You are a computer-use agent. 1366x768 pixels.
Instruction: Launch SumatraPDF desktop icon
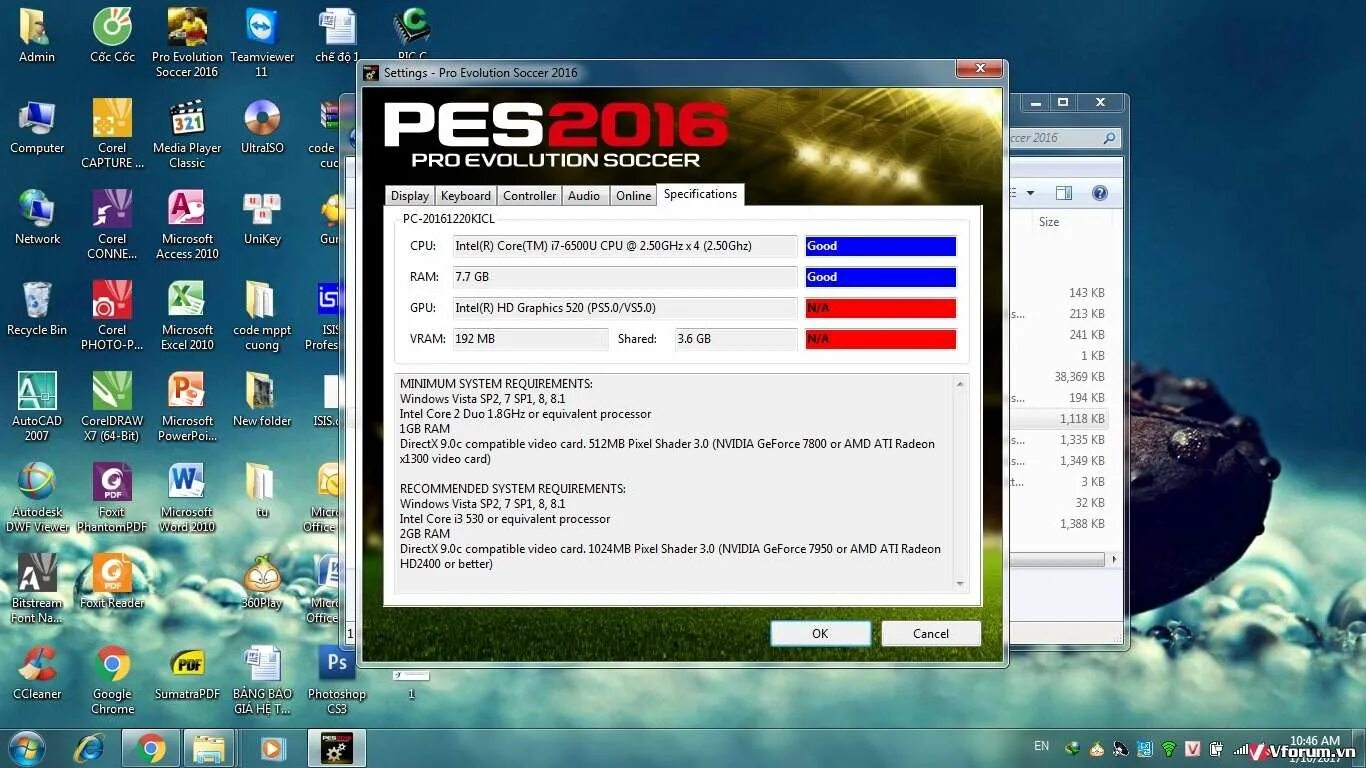pos(187,673)
